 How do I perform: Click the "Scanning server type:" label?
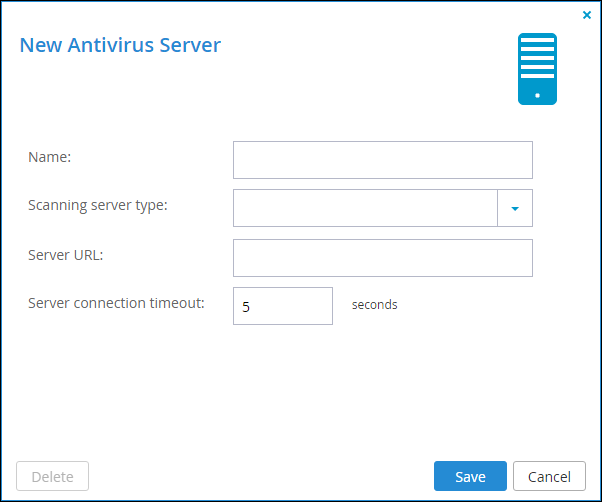[x=98, y=205]
